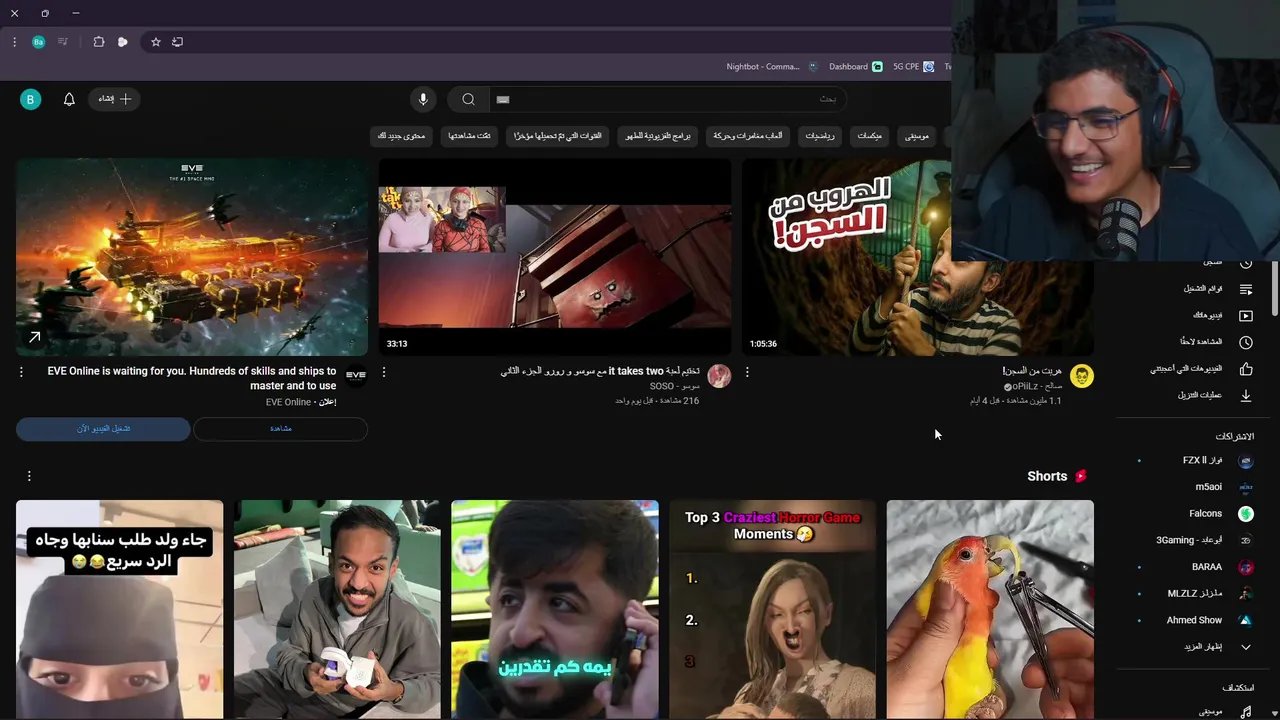
Task: Open EVE Online spaceship ad thumbnail
Action: click(192, 257)
